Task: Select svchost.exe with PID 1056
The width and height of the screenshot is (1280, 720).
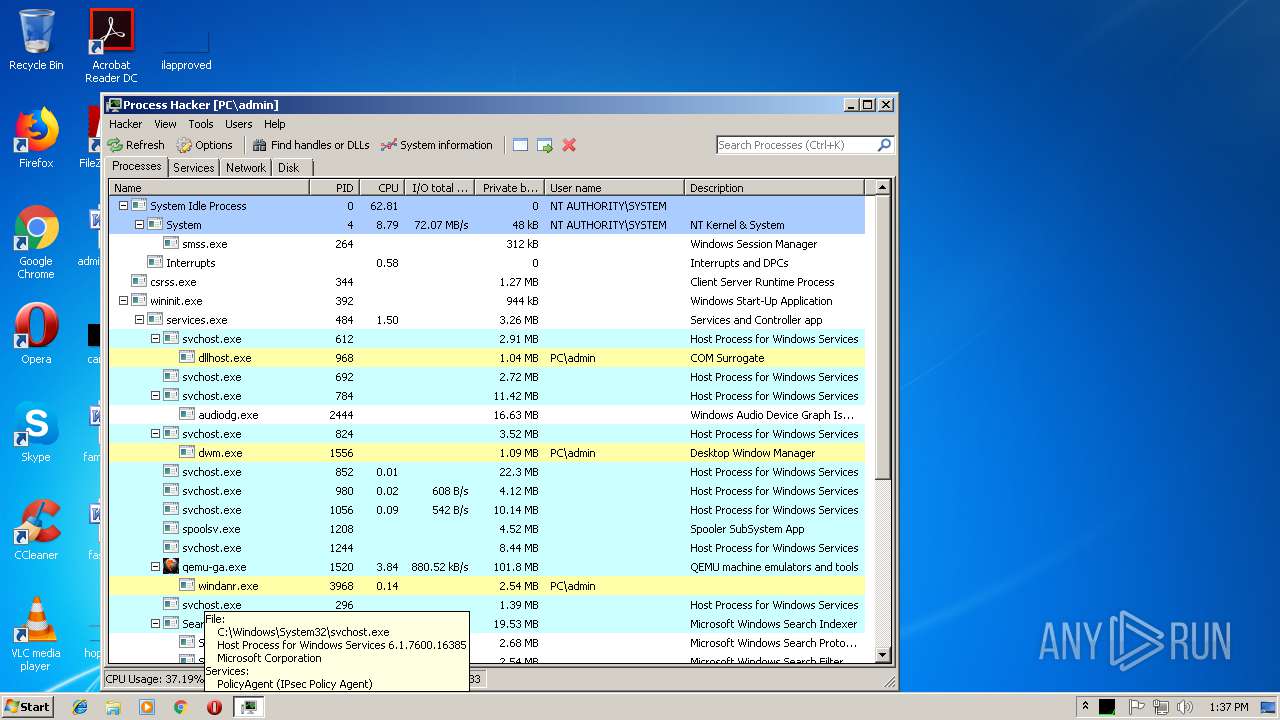Action: click(x=486, y=510)
